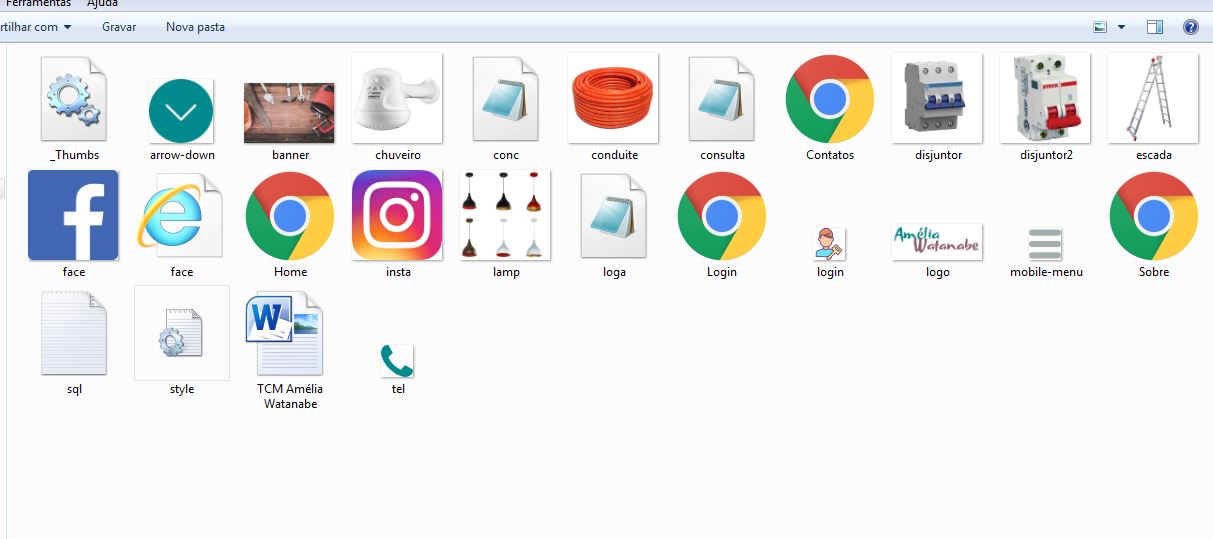The image size is (1213, 539).
Task: Click the Gravar toolbar button
Action: tap(119, 27)
